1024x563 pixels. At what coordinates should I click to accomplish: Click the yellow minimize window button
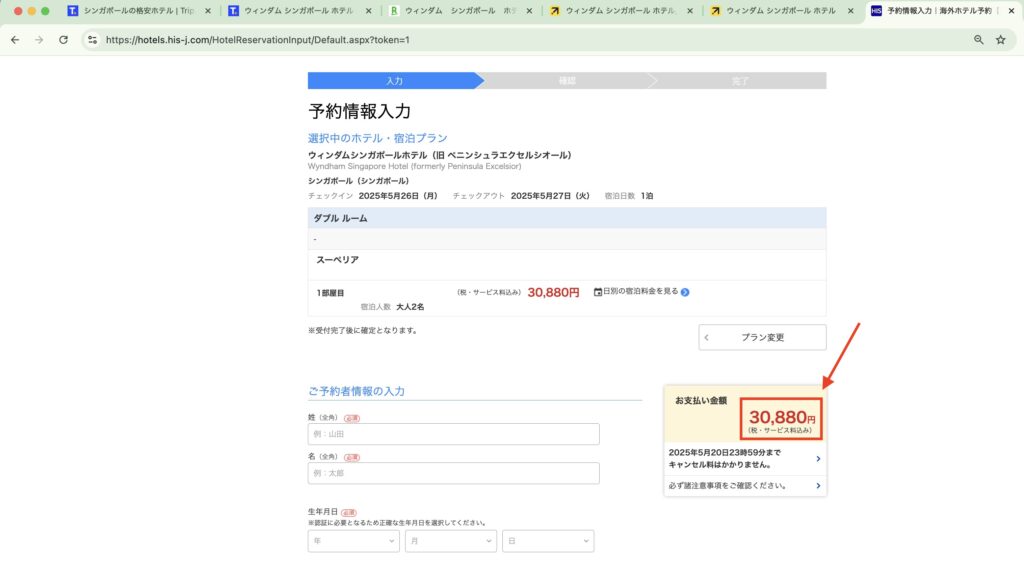pyautogui.click(x=31, y=11)
